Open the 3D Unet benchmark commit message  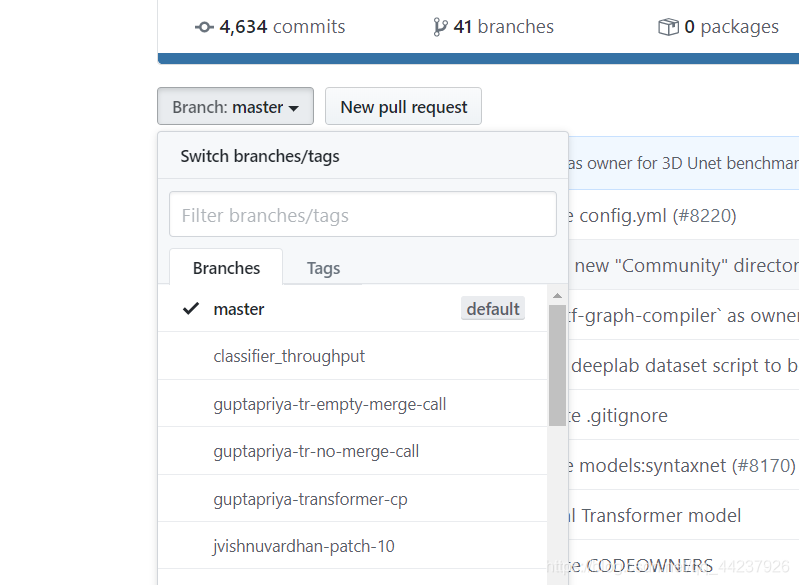point(683,163)
